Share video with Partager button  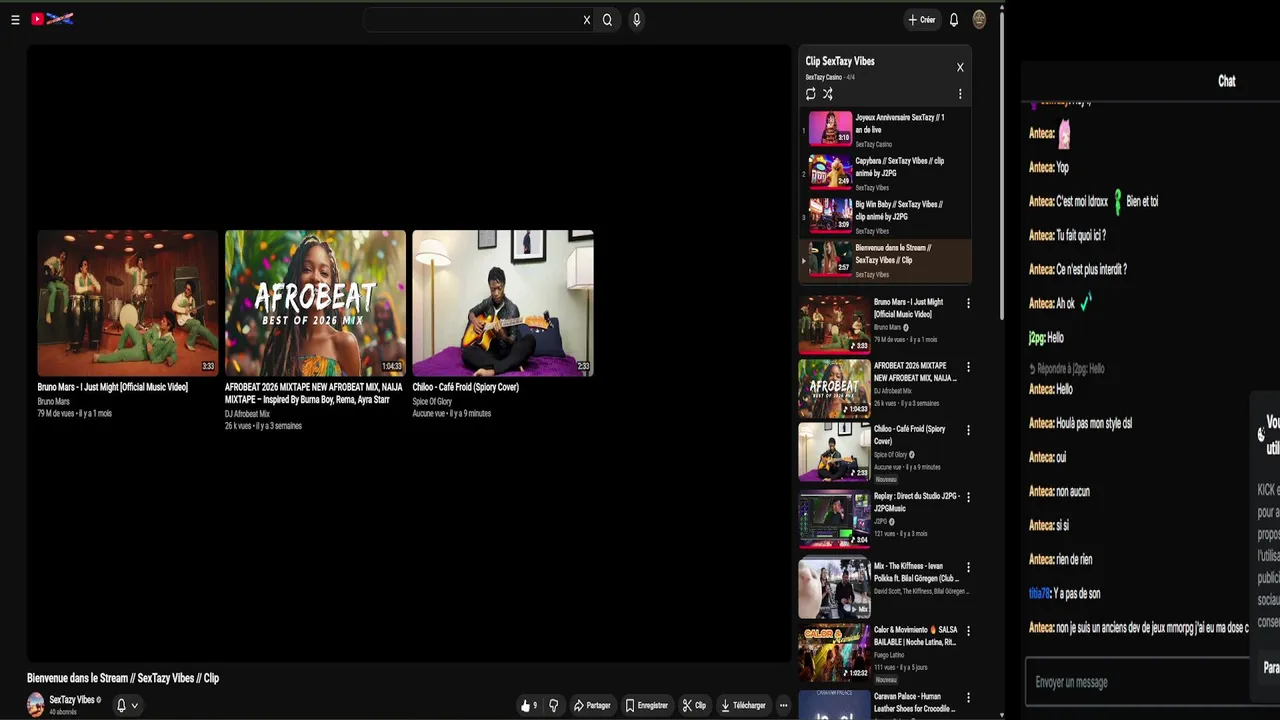tap(592, 705)
